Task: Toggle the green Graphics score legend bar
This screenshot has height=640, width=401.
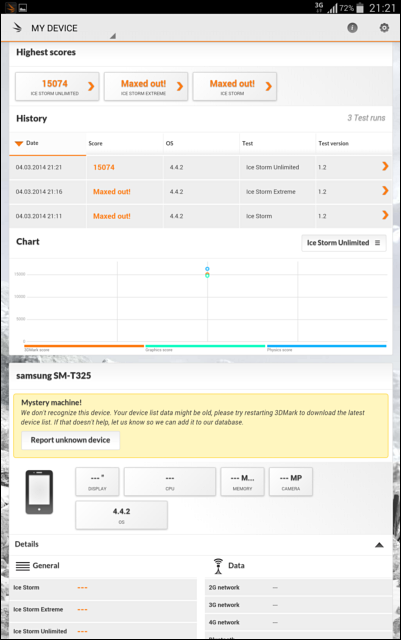Action: click(x=205, y=346)
